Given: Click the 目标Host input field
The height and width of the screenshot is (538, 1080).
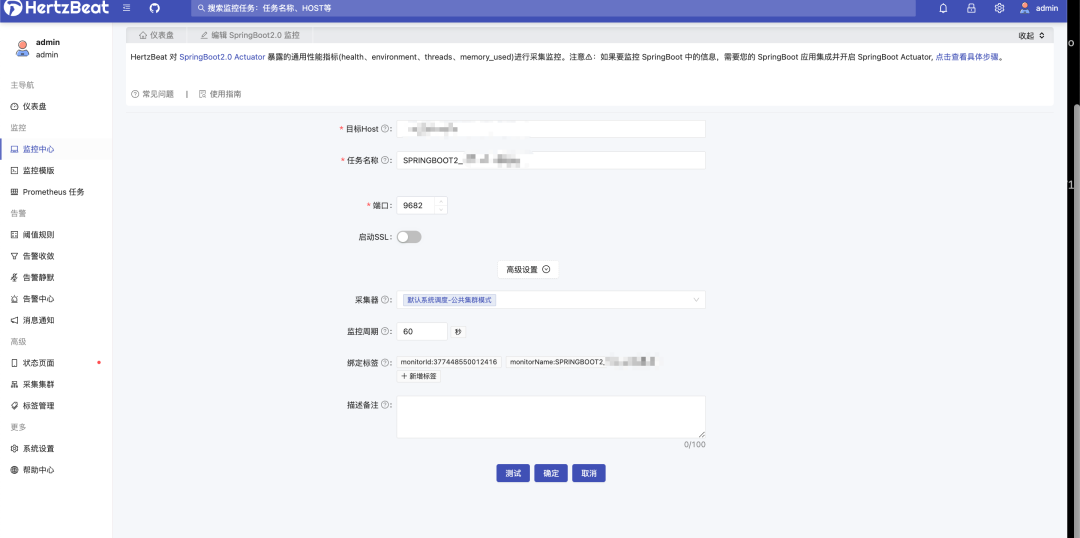Looking at the screenshot, I should [551, 129].
